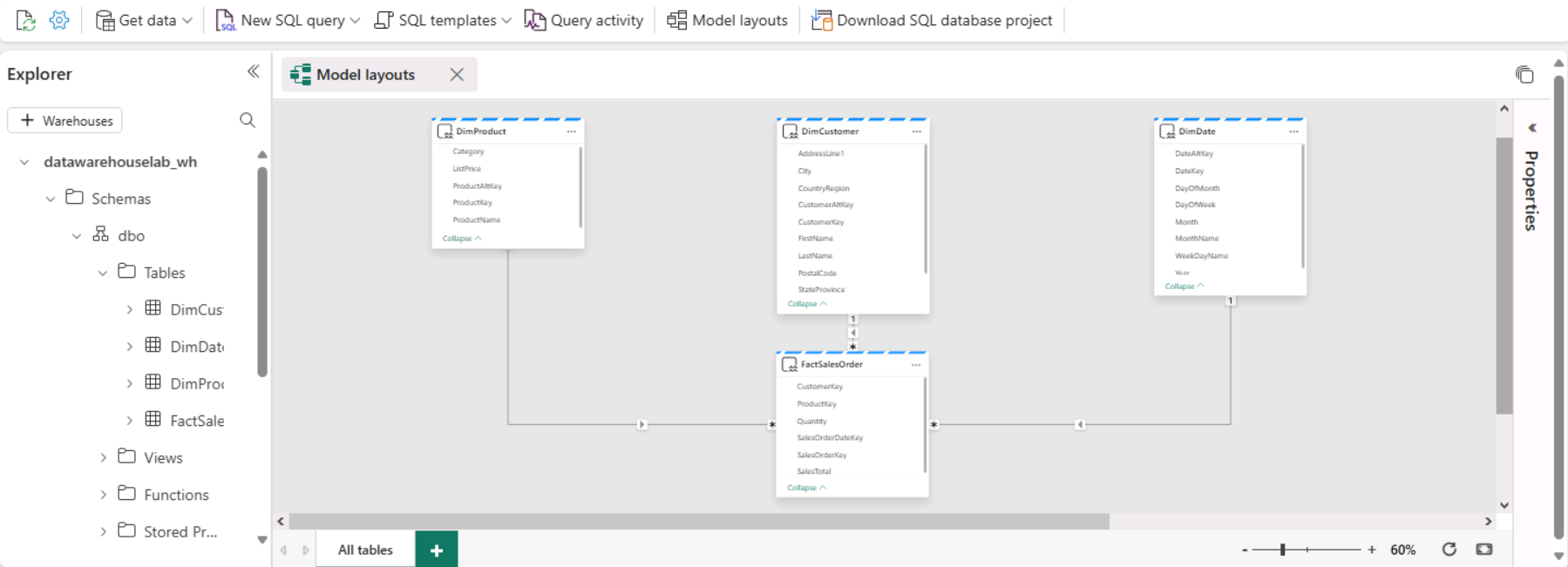Click the DimDate relationship arrow marker

[1080, 425]
